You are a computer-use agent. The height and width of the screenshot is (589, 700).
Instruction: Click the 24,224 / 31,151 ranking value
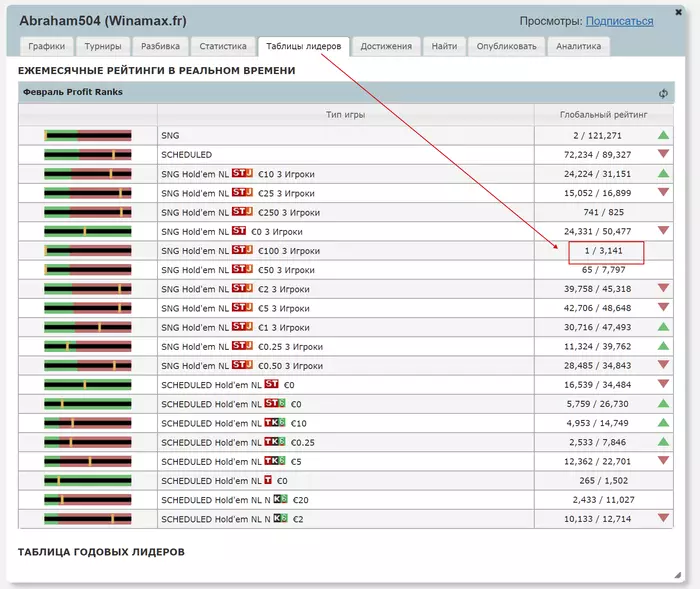click(597, 174)
